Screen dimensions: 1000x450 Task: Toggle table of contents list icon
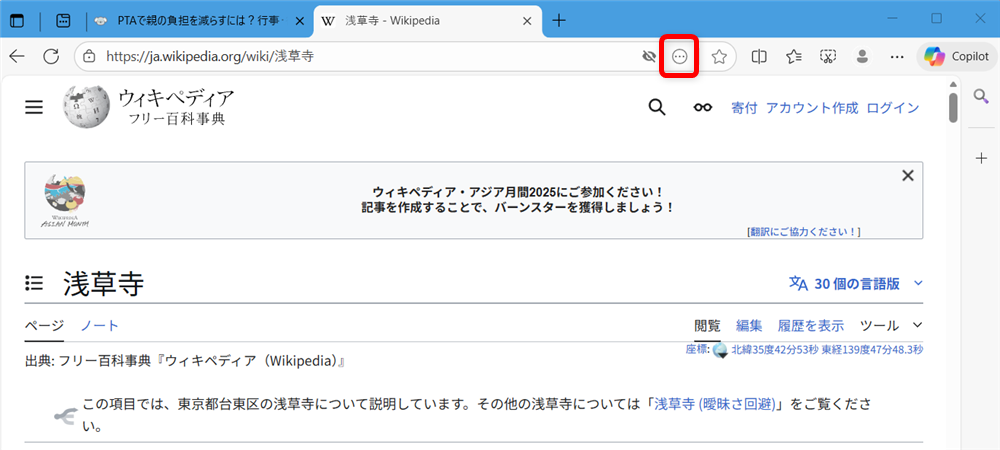coord(34,282)
